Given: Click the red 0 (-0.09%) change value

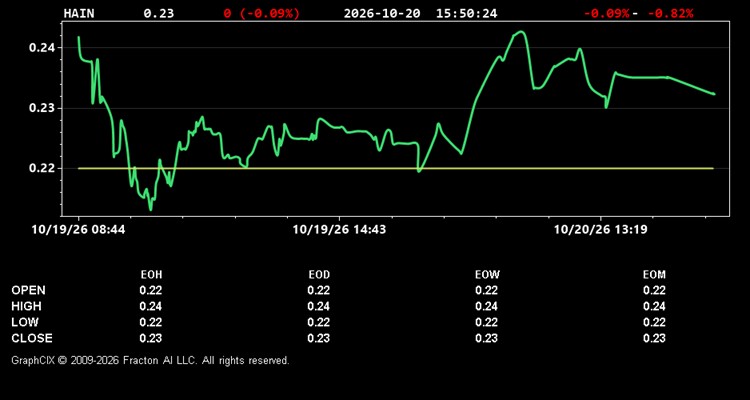Looking at the screenshot, I should click(x=262, y=13).
